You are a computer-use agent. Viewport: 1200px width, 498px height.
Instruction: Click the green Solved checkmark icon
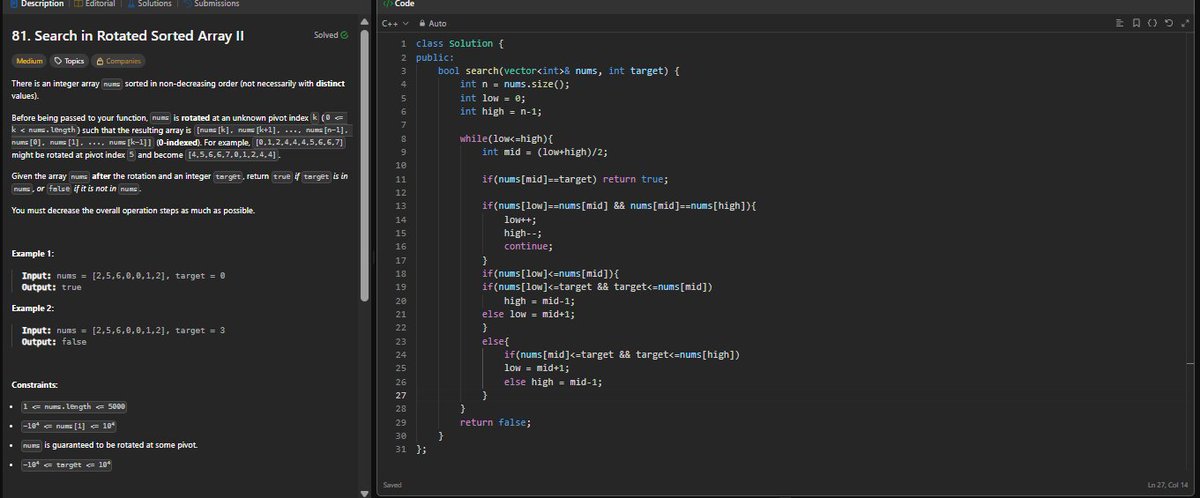pos(345,35)
